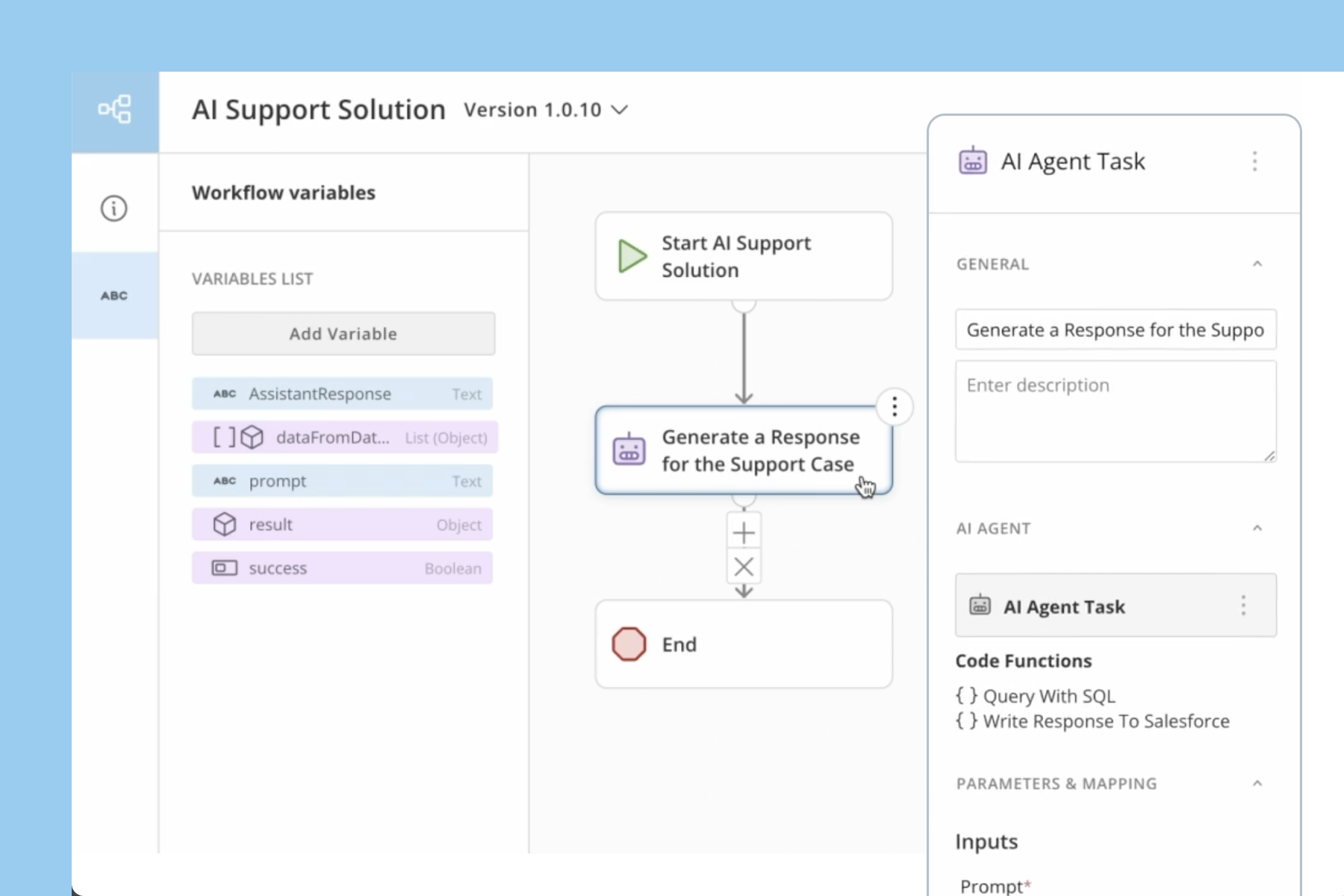The width and height of the screenshot is (1344, 896).
Task: Select the result object variable
Action: (x=342, y=525)
